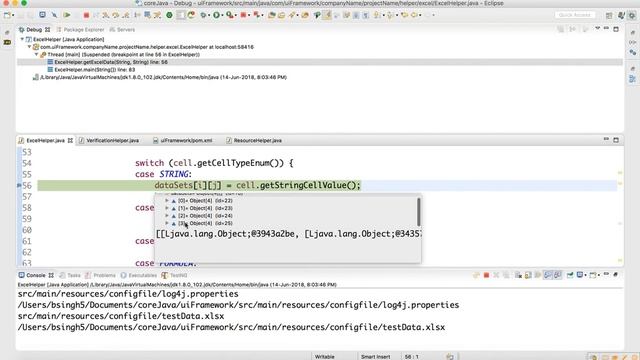Screen dimensions: 640x360
Task: Minimize the editor area panel
Action: coord(607,140)
